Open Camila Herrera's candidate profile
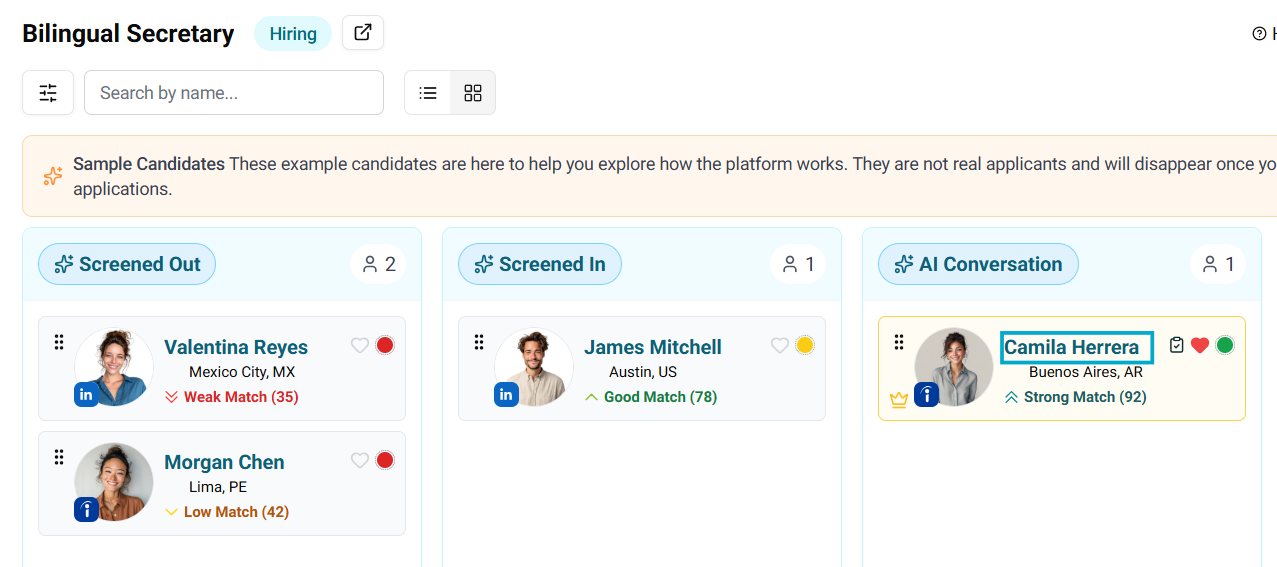 pos(1071,347)
